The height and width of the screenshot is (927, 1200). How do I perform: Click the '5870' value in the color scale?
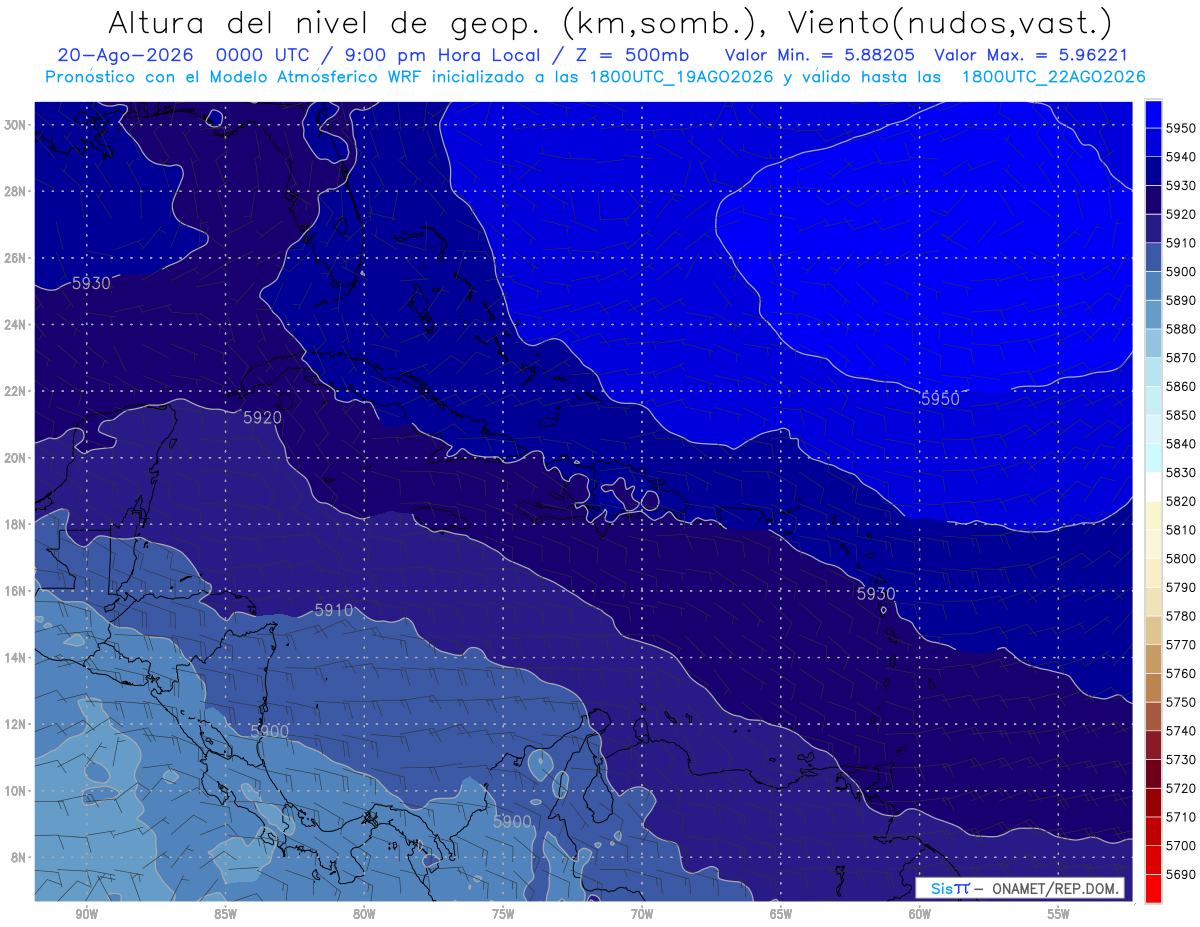(1180, 358)
